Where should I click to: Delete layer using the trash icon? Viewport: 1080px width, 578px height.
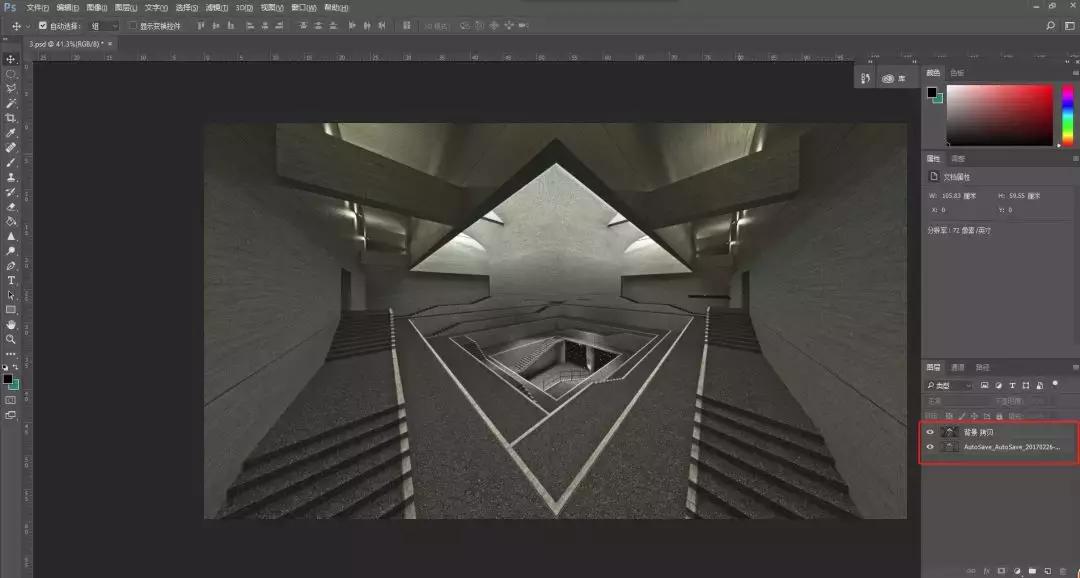click(x=1062, y=570)
